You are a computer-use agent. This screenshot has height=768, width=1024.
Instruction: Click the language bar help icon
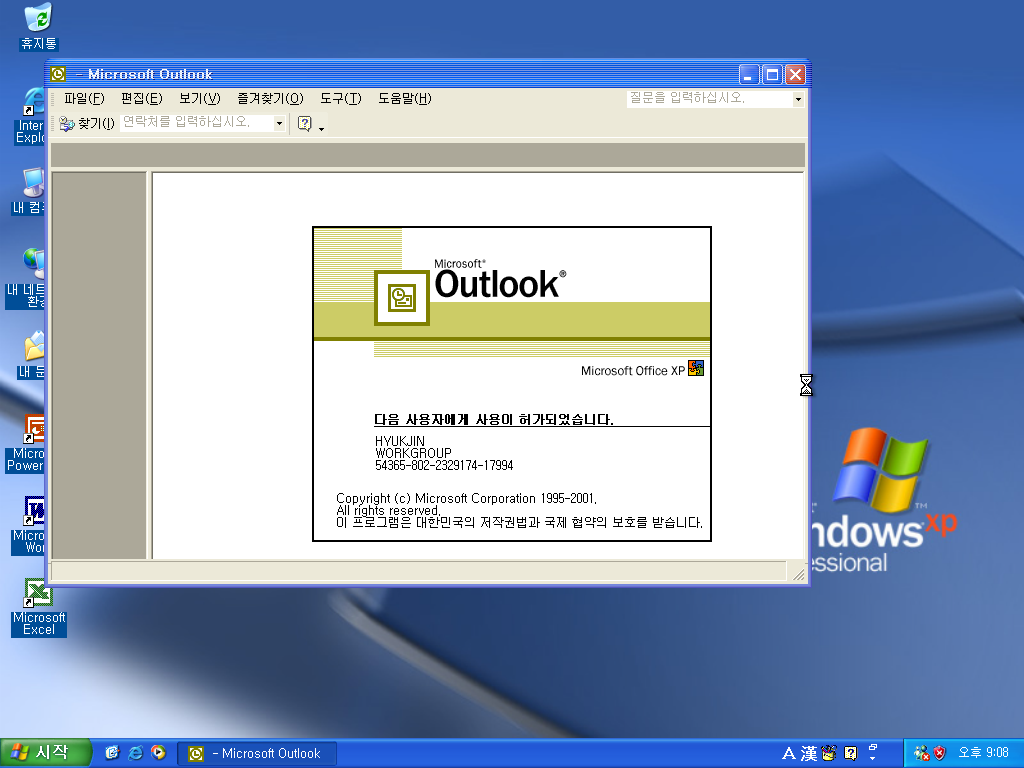pyautogui.click(x=850, y=754)
